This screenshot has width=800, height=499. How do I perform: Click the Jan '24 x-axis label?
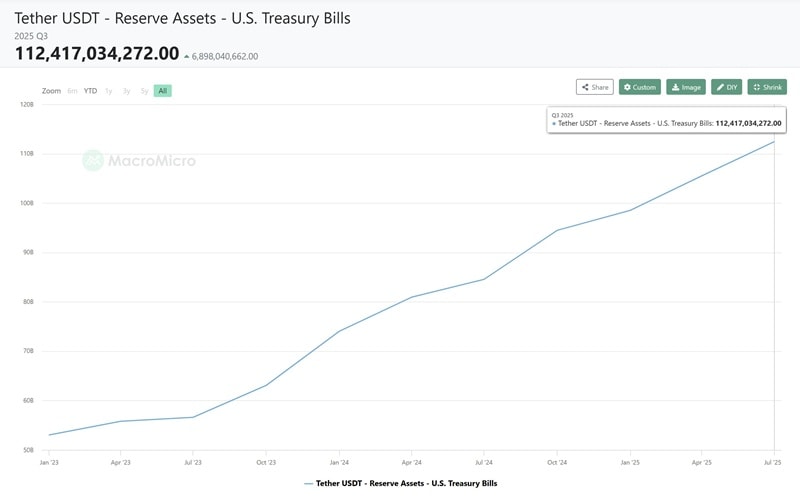[340, 463]
